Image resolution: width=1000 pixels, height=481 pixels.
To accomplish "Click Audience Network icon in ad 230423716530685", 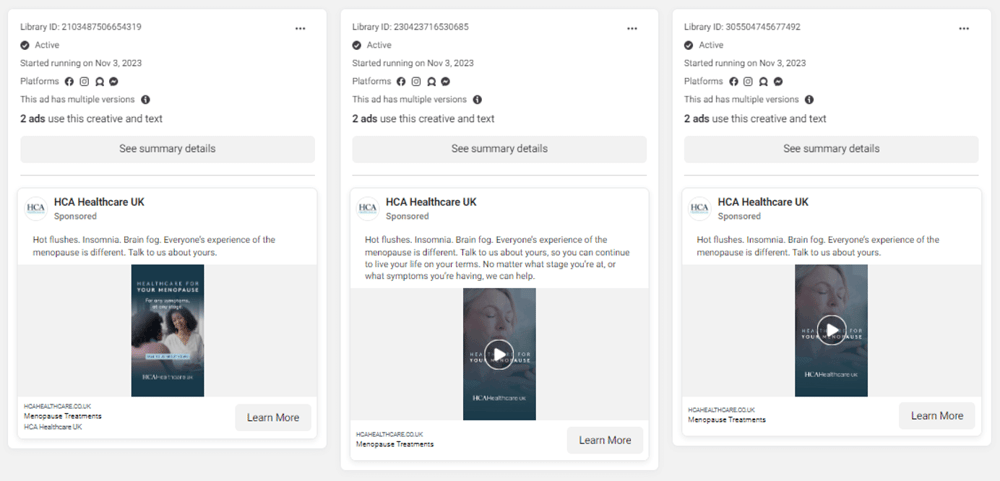I will pos(431,82).
